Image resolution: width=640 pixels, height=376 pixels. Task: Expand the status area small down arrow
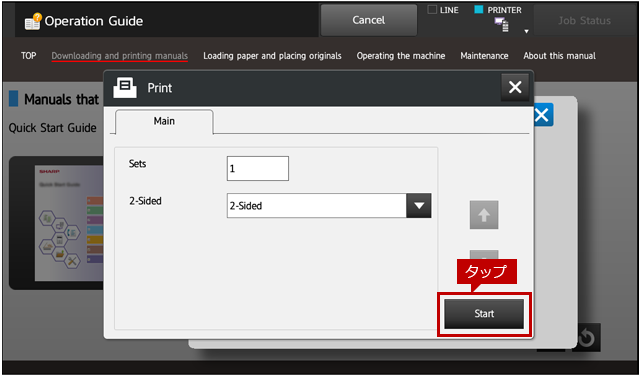tap(527, 31)
